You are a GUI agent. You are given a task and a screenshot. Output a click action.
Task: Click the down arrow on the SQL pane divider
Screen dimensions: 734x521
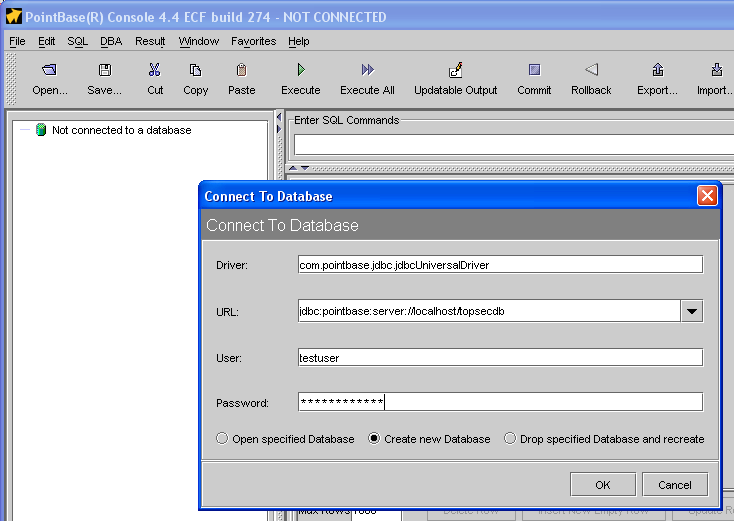click(x=305, y=168)
